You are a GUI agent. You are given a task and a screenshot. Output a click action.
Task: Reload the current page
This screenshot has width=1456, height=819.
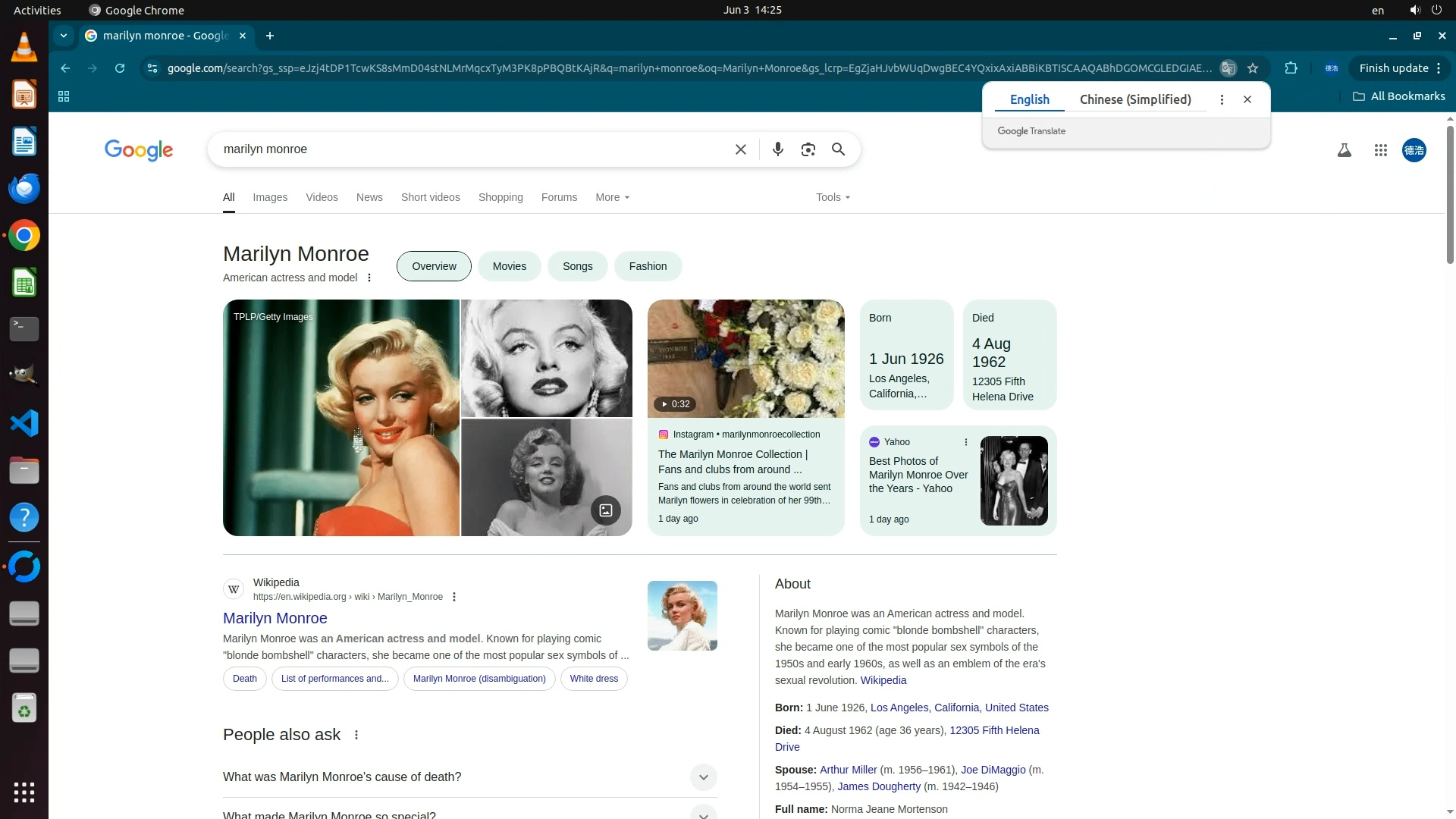(120, 68)
